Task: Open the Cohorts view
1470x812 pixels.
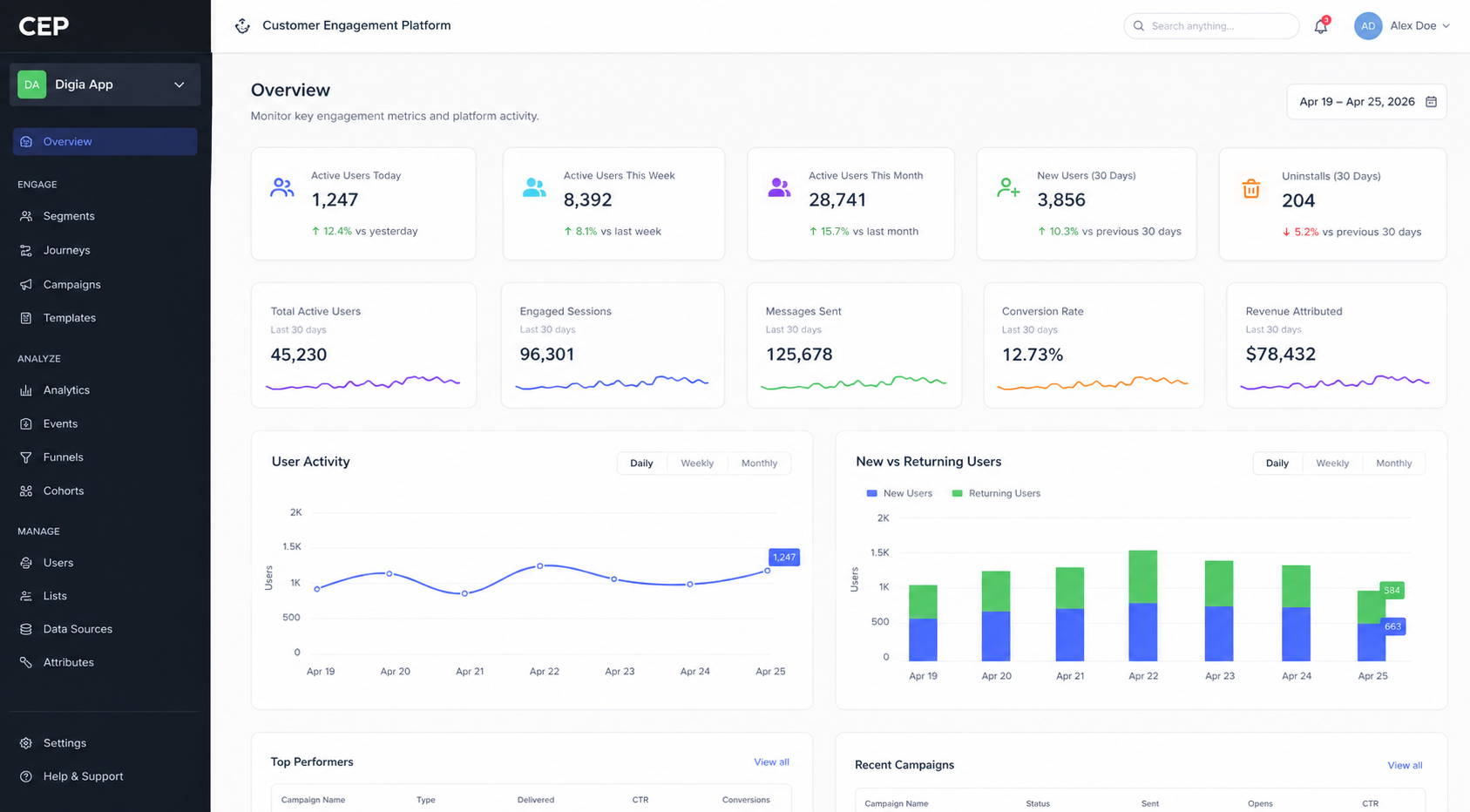Action: (x=64, y=491)
